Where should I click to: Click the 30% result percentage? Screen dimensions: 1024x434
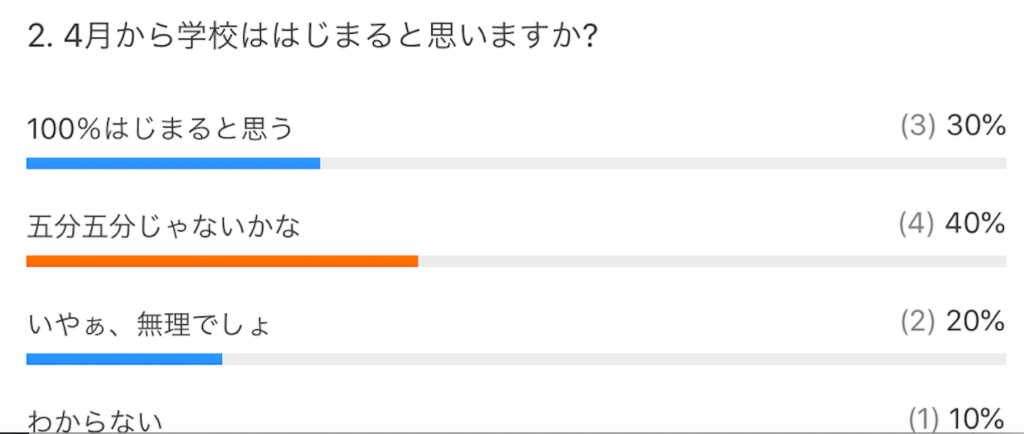974,126
